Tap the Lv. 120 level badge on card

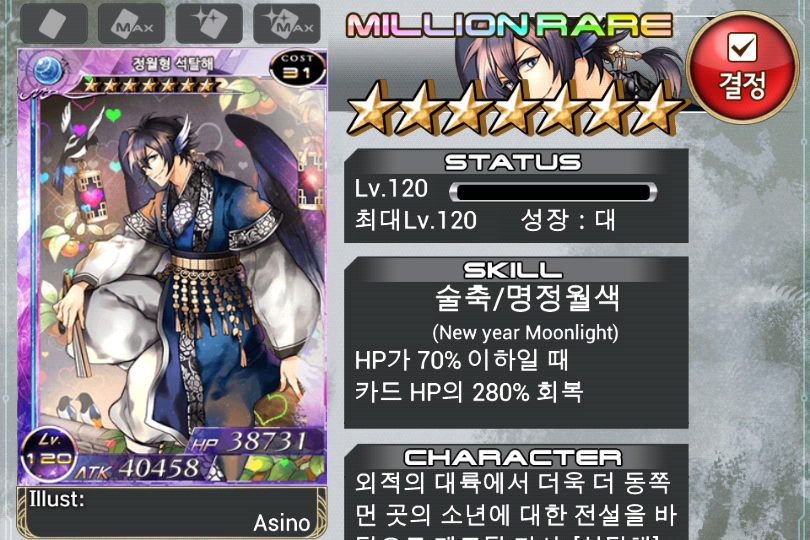[48, 453]
